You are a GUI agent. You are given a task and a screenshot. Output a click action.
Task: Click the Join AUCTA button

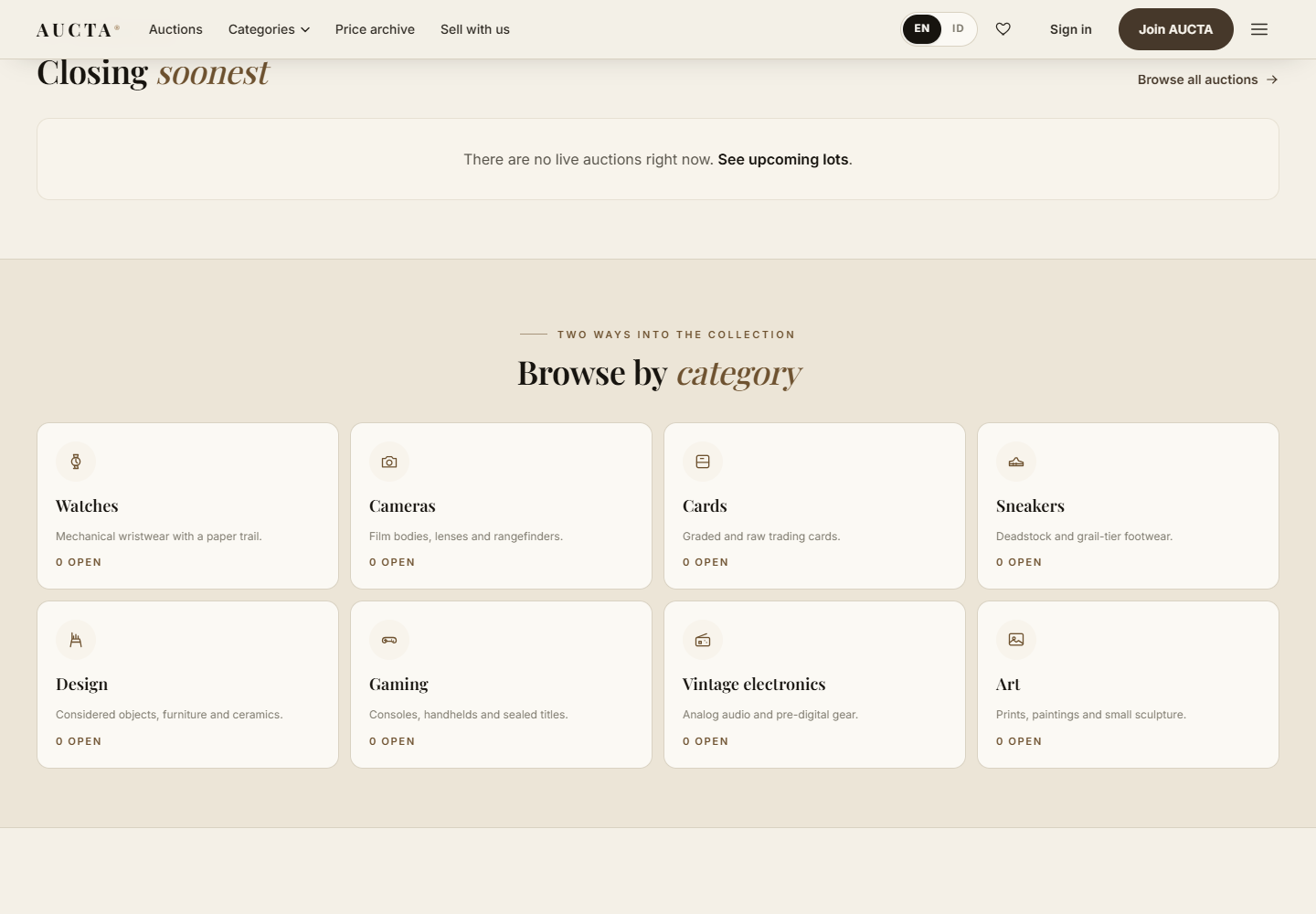(1176, 29)
